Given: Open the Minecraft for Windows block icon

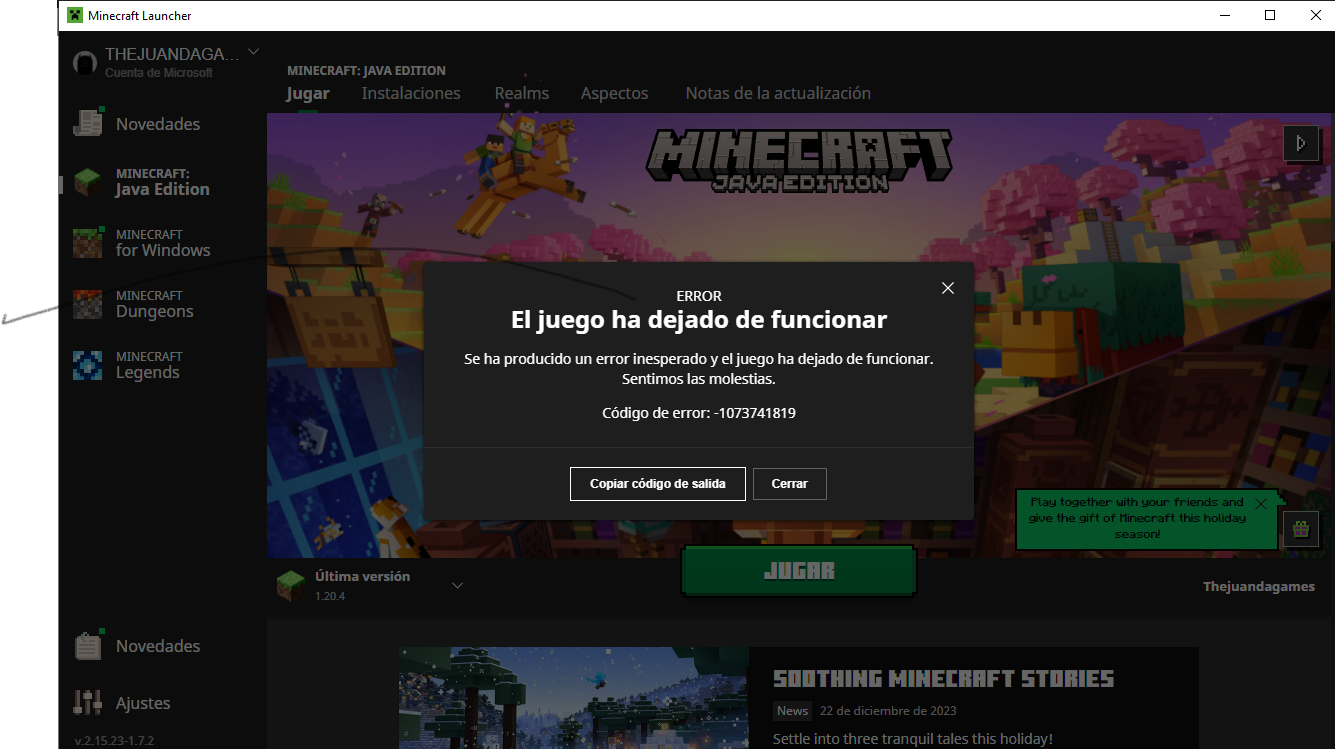Looking at the screenshot, I should coord(88,243).
